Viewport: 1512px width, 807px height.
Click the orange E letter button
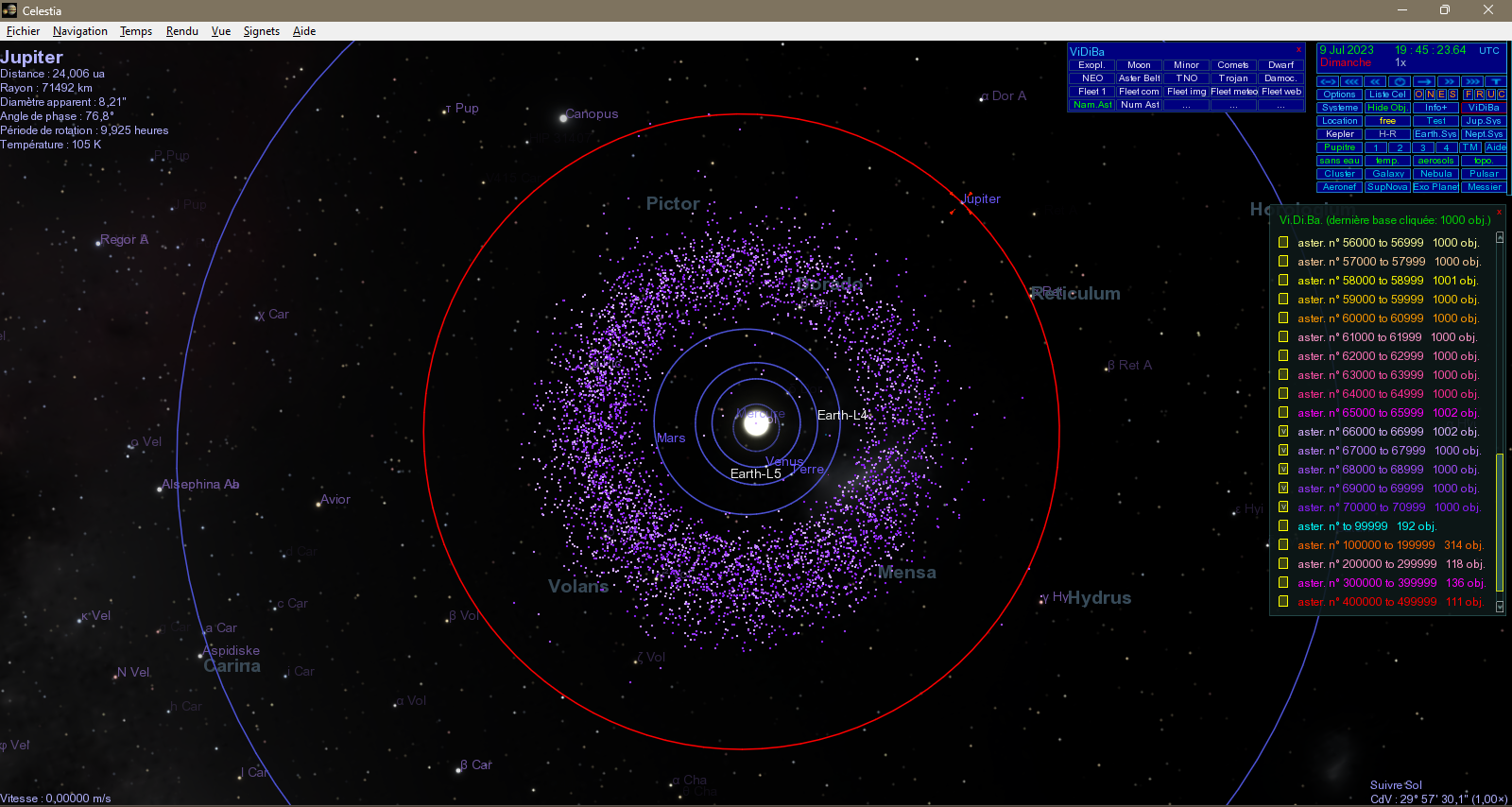[x=1441, y=94]
